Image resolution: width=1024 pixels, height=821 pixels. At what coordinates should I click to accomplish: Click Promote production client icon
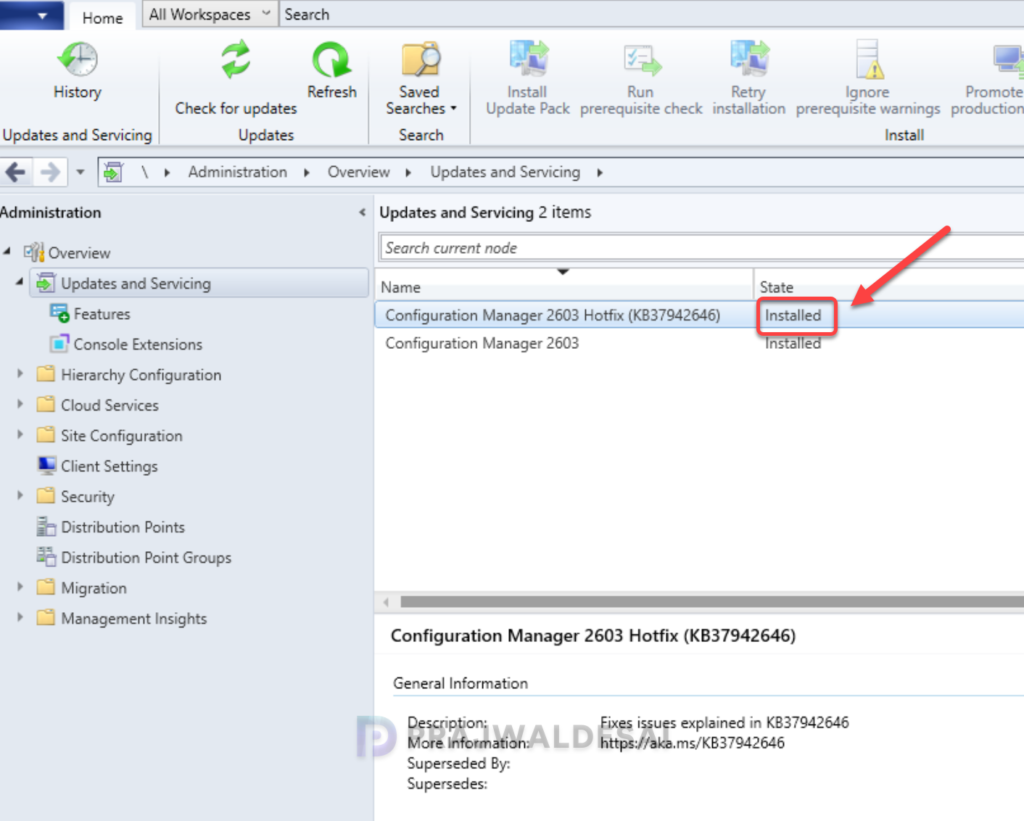(x=1006, y=60)
